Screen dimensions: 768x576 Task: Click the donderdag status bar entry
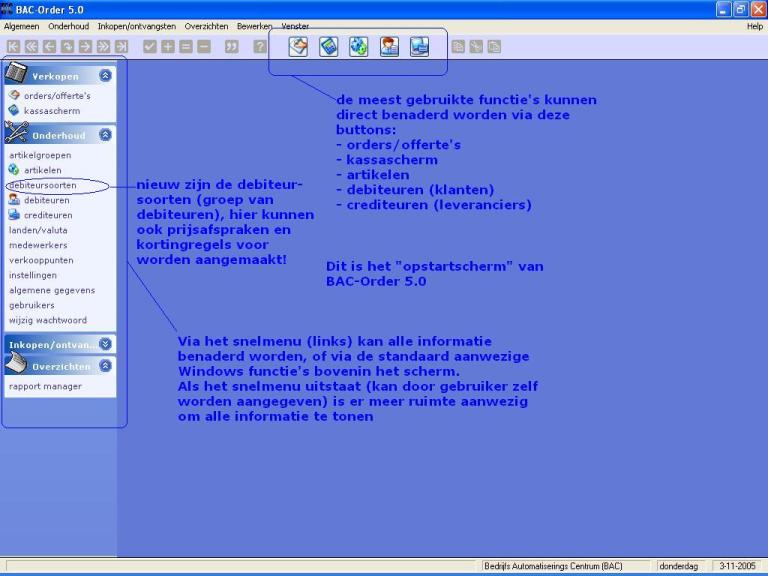tap(678, 566)
